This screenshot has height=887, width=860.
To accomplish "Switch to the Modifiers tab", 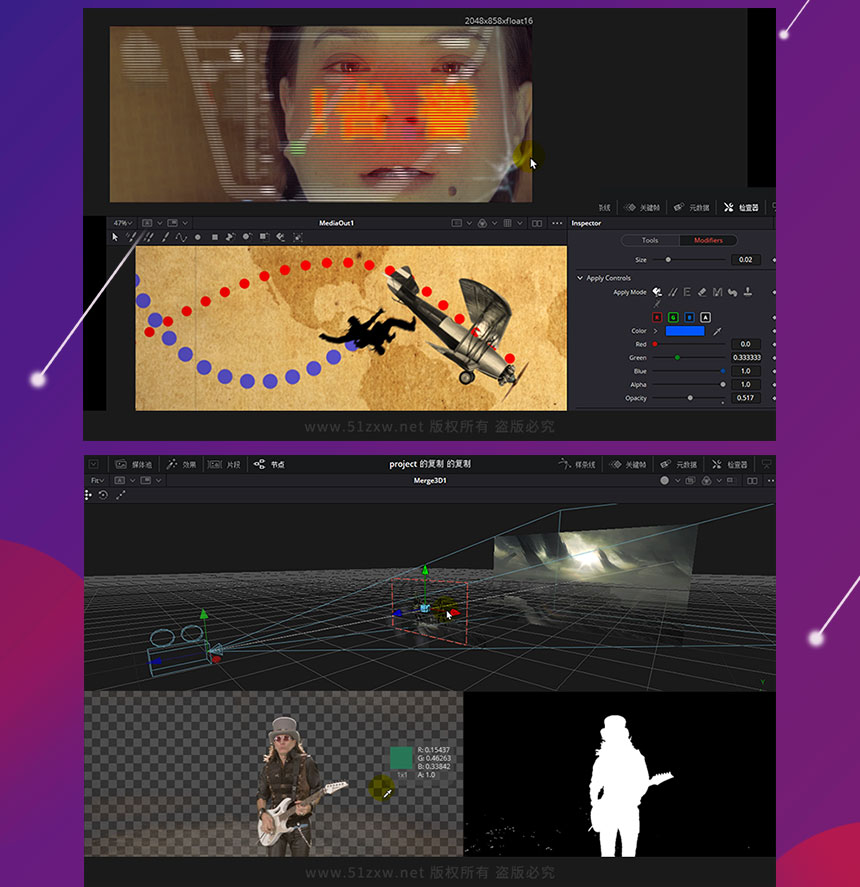I will [708, 240].
